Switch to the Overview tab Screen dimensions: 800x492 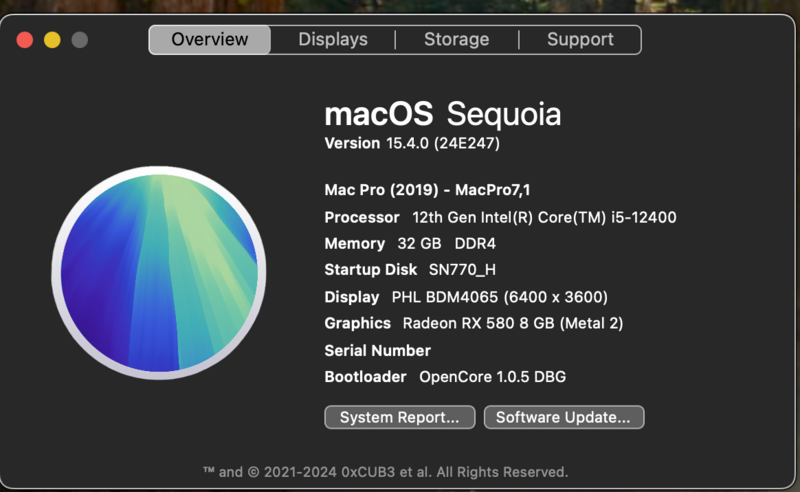click(x=210, y=40)
